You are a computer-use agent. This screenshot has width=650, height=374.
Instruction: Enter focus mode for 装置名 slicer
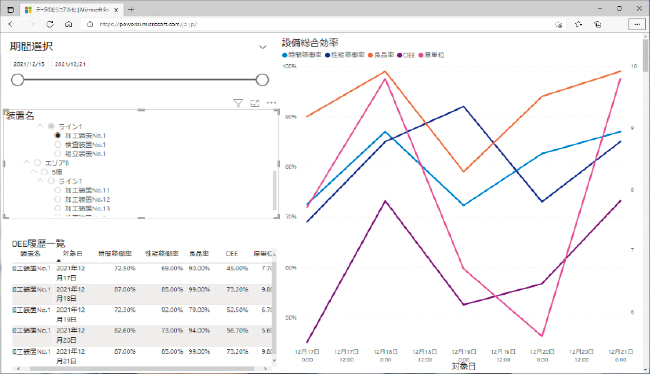coord(255,103)
